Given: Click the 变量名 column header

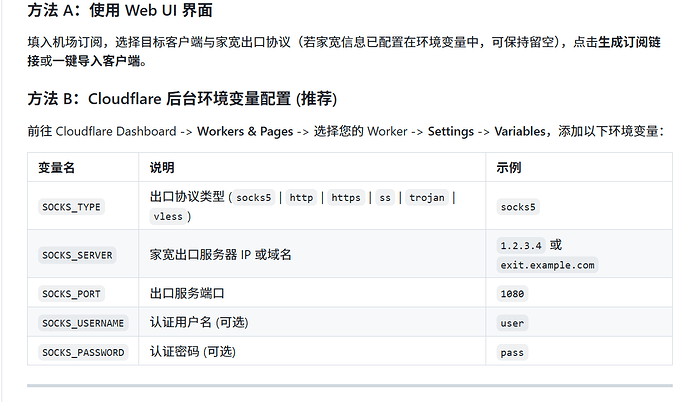Looking at the screenshot, I should (56, 168).
